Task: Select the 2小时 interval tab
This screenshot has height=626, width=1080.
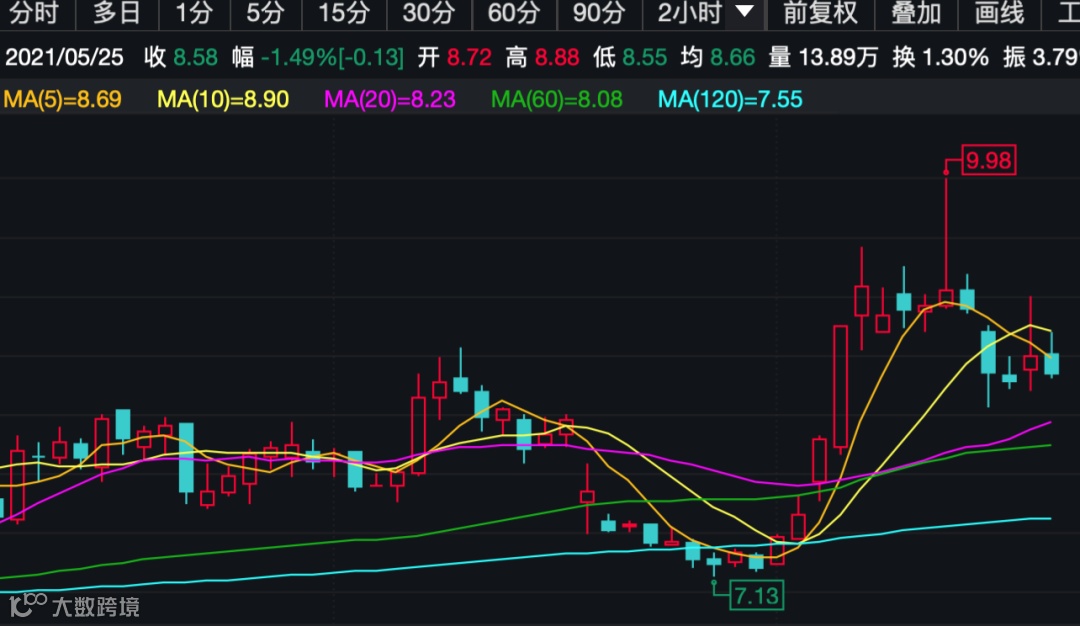Action: [x=689, y=13]
